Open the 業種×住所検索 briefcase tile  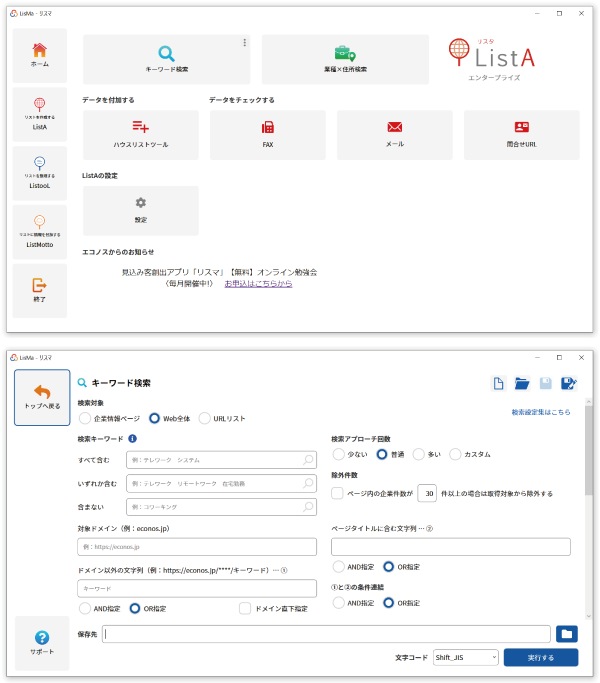(x=345, y=59)
